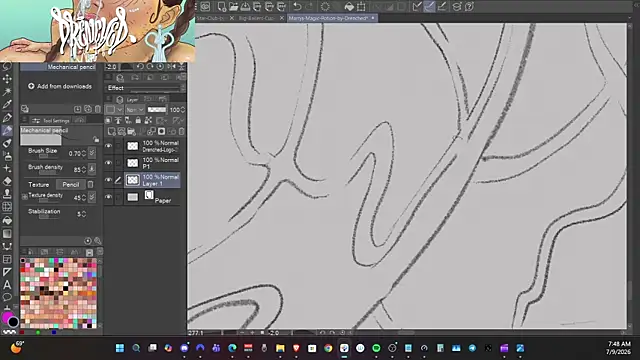Click the layer opacity stepper next to 100
Image resolution: width=640 pixels, height=360 pixels.
[182, 110]
